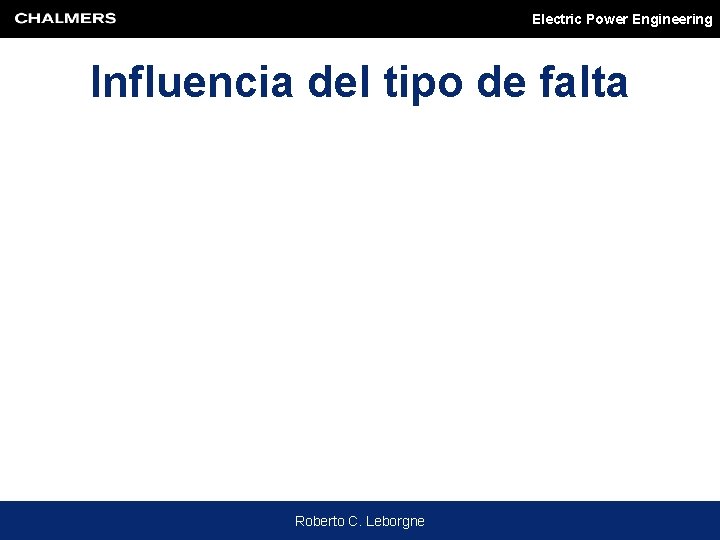The height and width of the screenshot is (540, 720).
Task: Click the CHALMERS logo text
Action: (65, 18)
